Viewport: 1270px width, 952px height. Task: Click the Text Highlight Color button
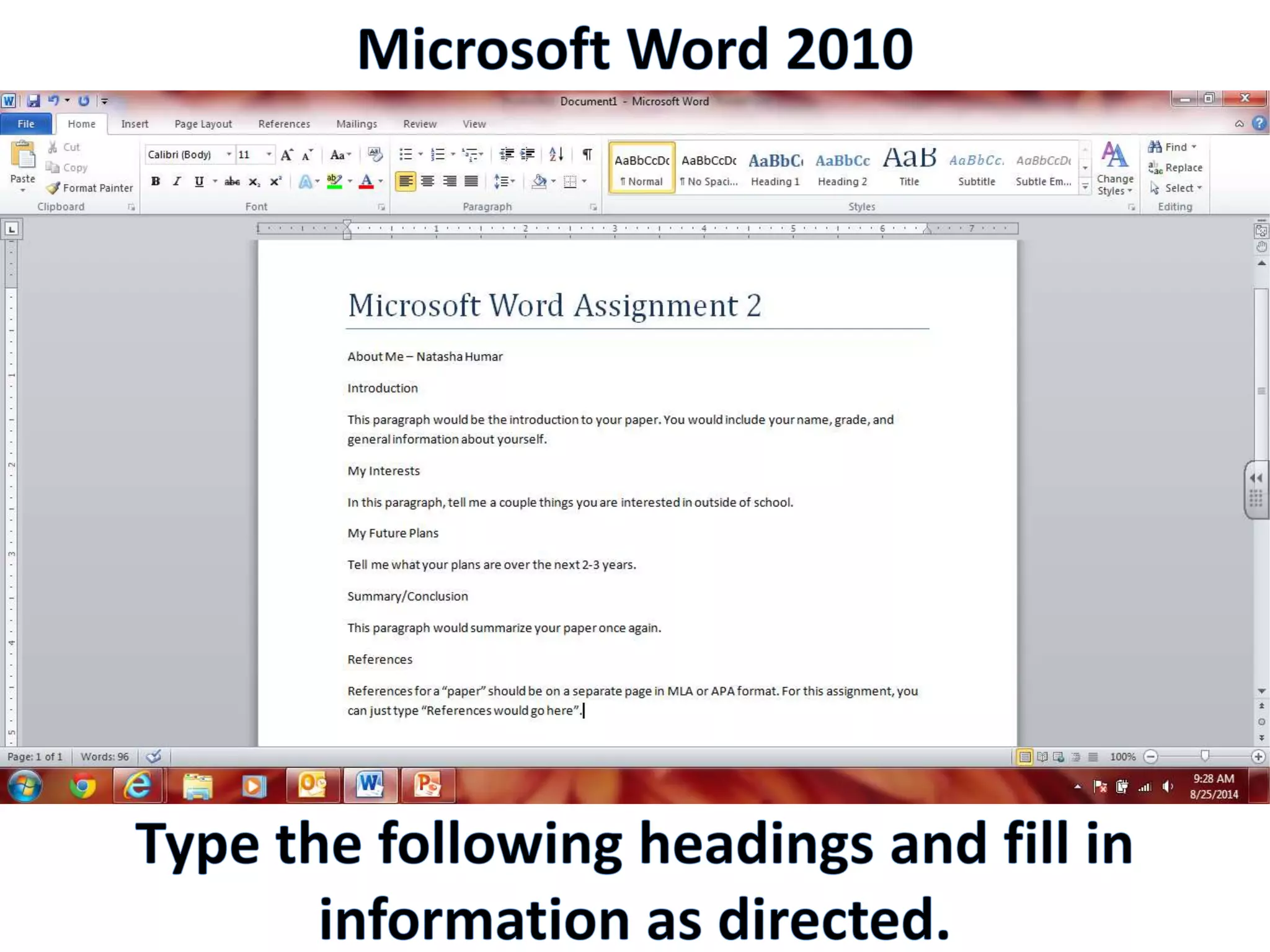point(334,182)
